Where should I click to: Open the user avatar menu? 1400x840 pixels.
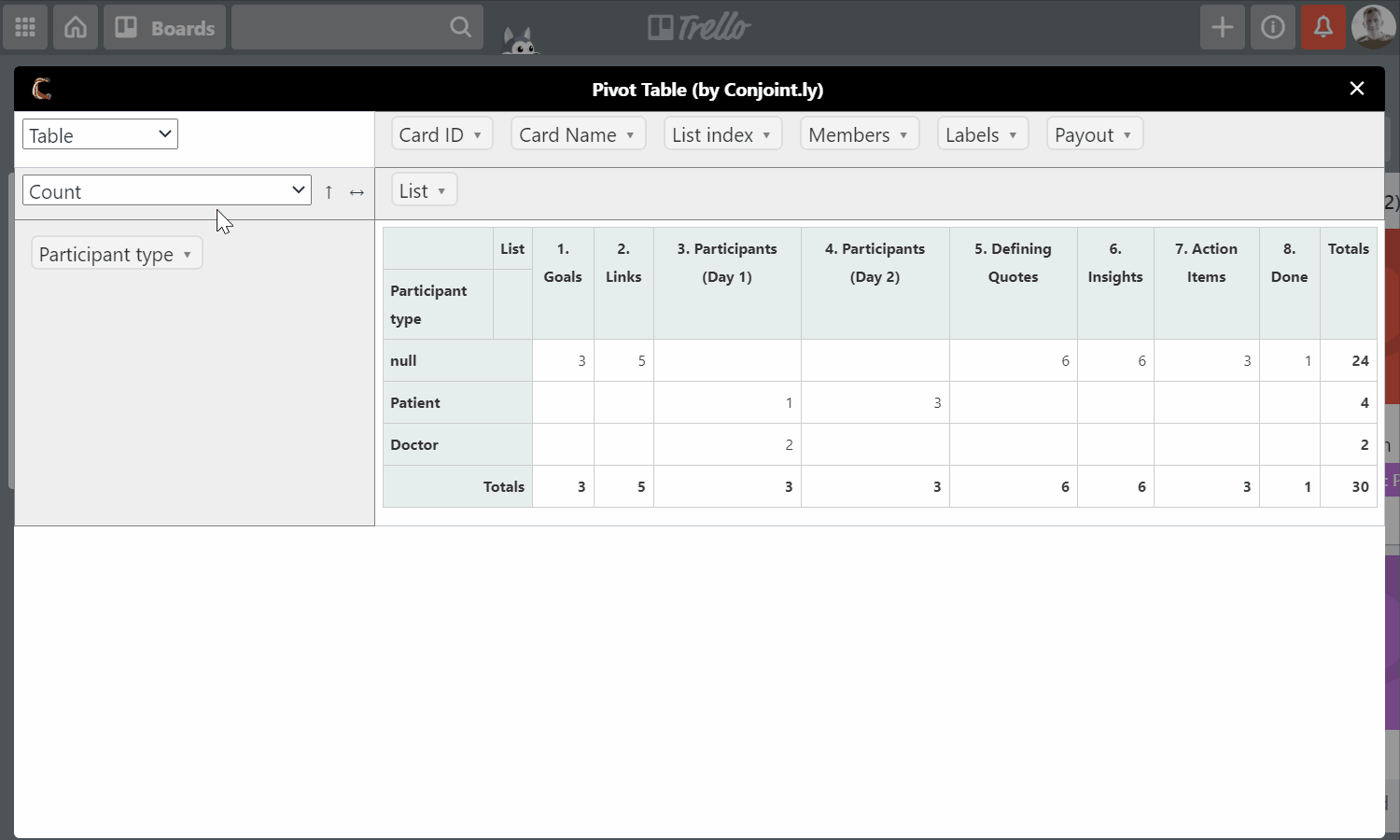[x=1374, y=27]
